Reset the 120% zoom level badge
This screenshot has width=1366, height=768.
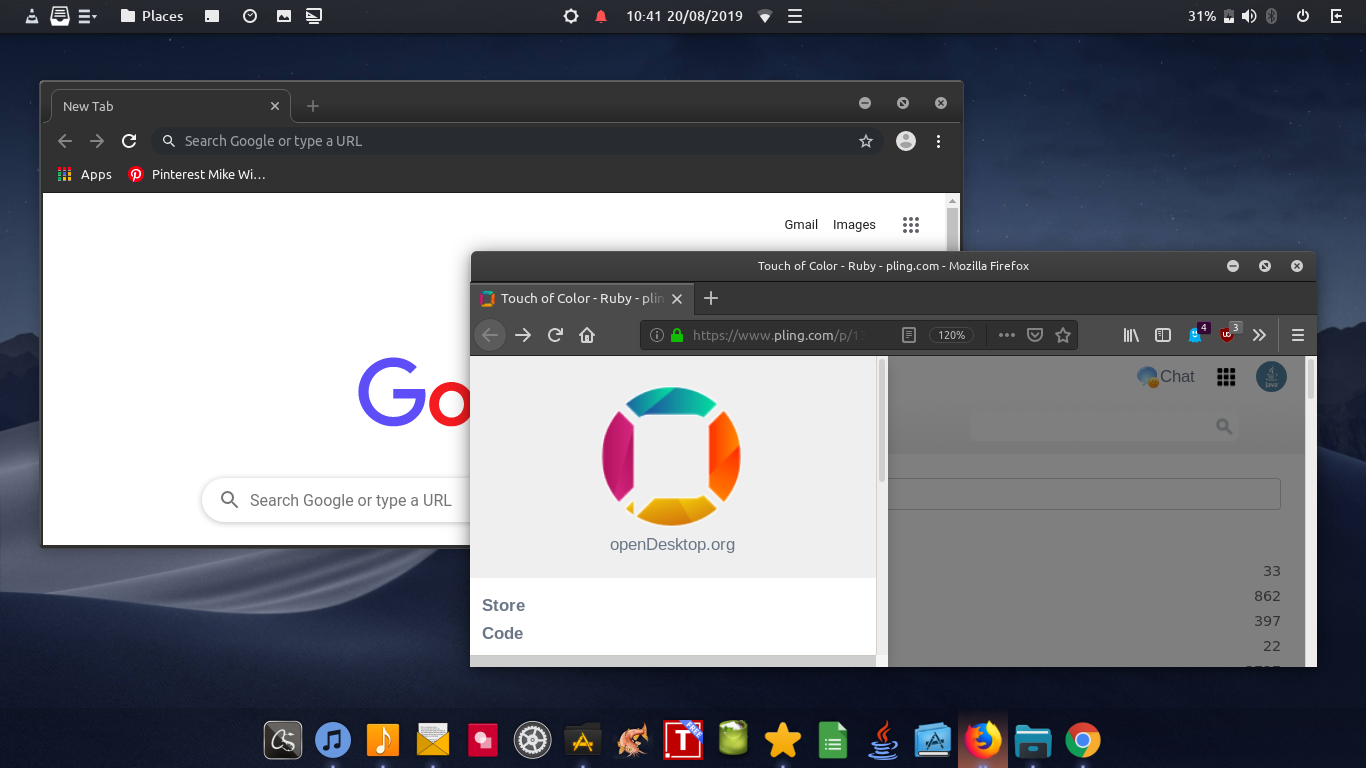(951, 335)
